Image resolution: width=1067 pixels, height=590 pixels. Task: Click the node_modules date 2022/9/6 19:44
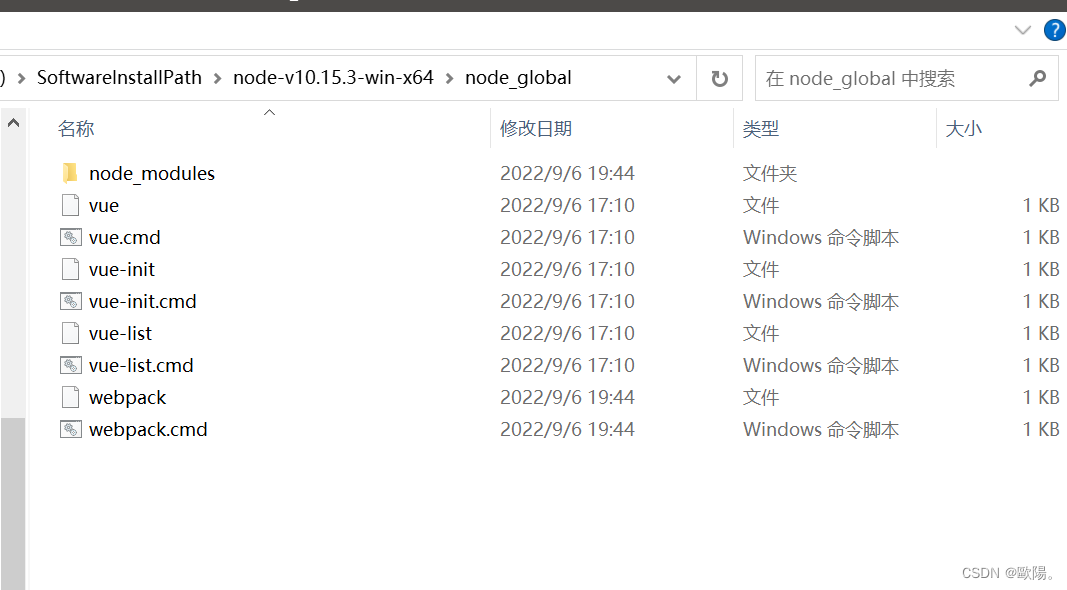point(568,174)
